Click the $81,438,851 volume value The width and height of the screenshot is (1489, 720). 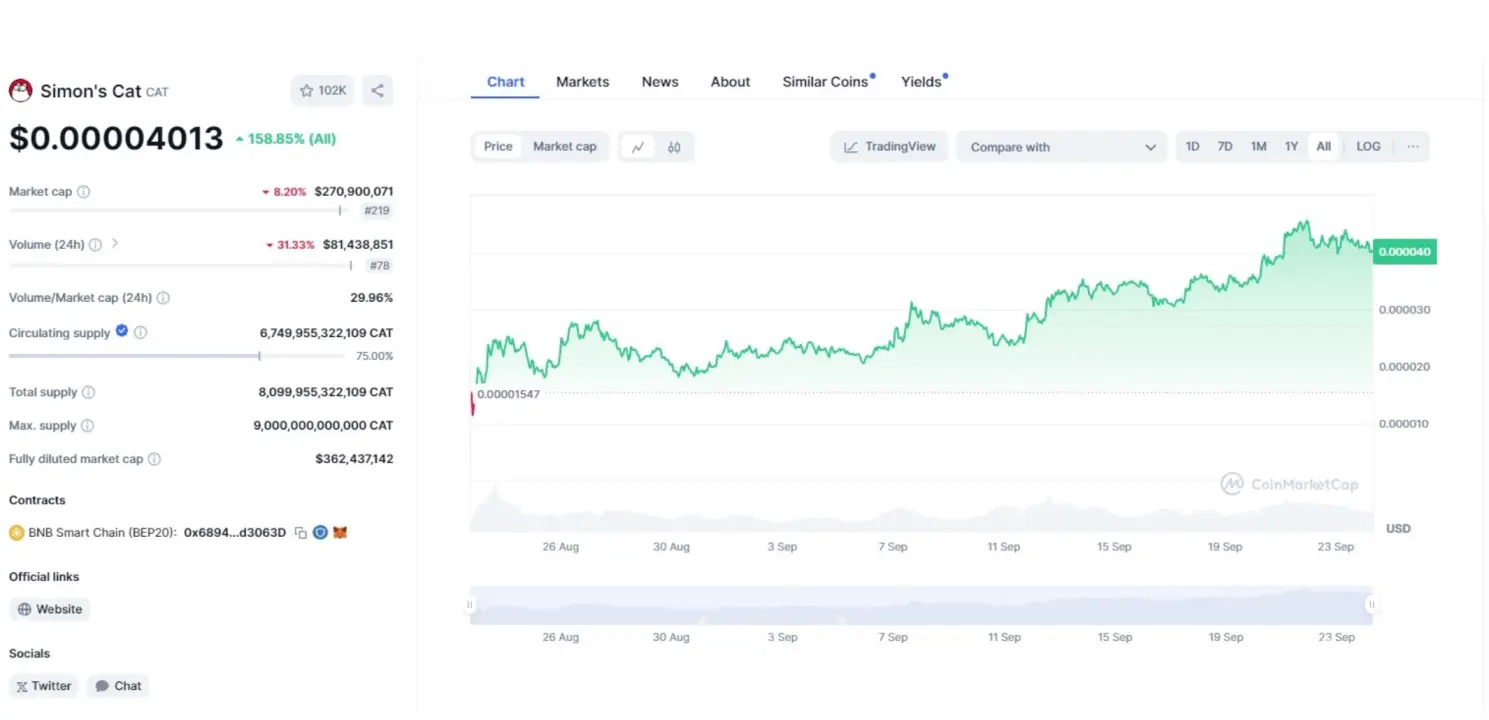[x=358, y=244]
